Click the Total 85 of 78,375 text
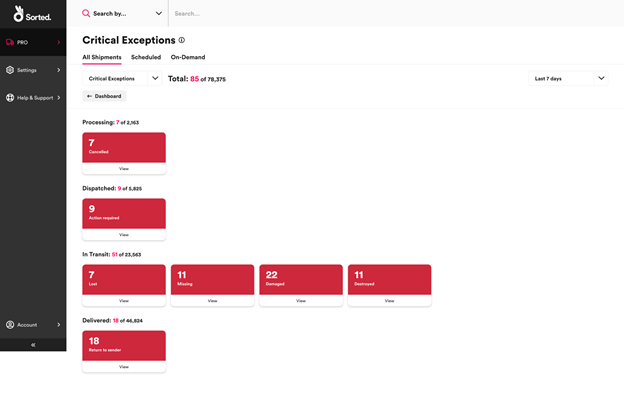This screenshot has height=396, width=624. [x=197, y=79]
